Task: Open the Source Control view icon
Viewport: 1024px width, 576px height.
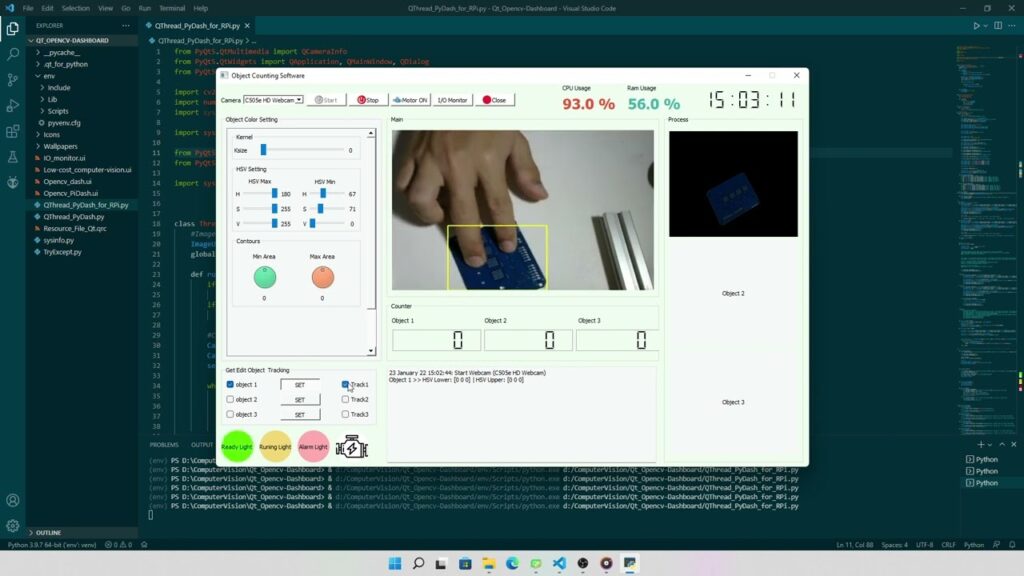Action: 12,80
